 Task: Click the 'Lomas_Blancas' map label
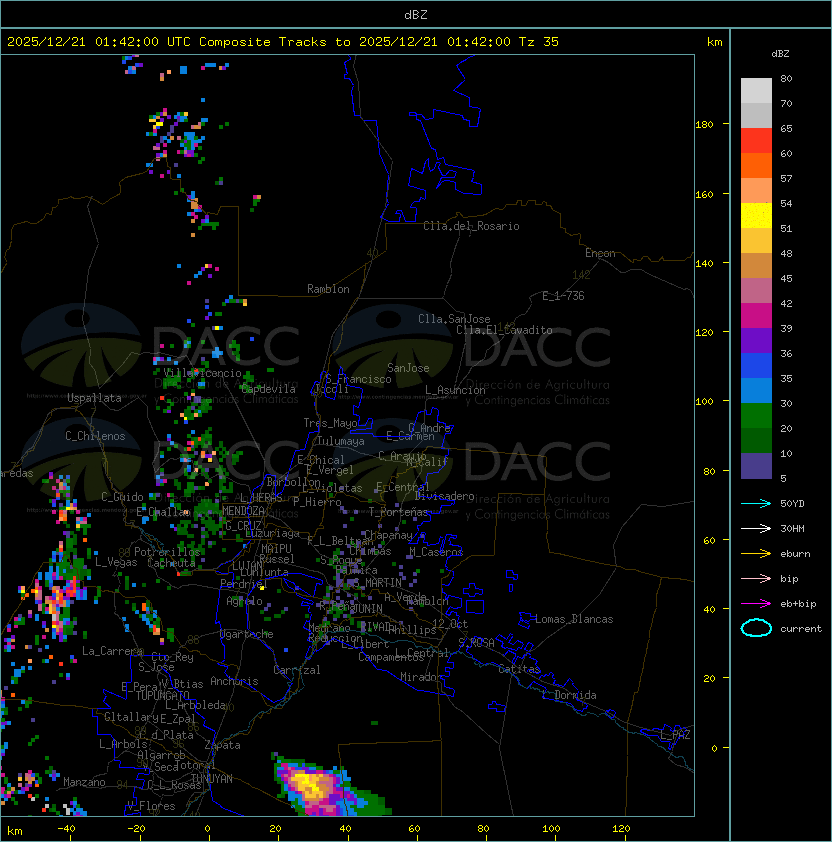[574, 619]
